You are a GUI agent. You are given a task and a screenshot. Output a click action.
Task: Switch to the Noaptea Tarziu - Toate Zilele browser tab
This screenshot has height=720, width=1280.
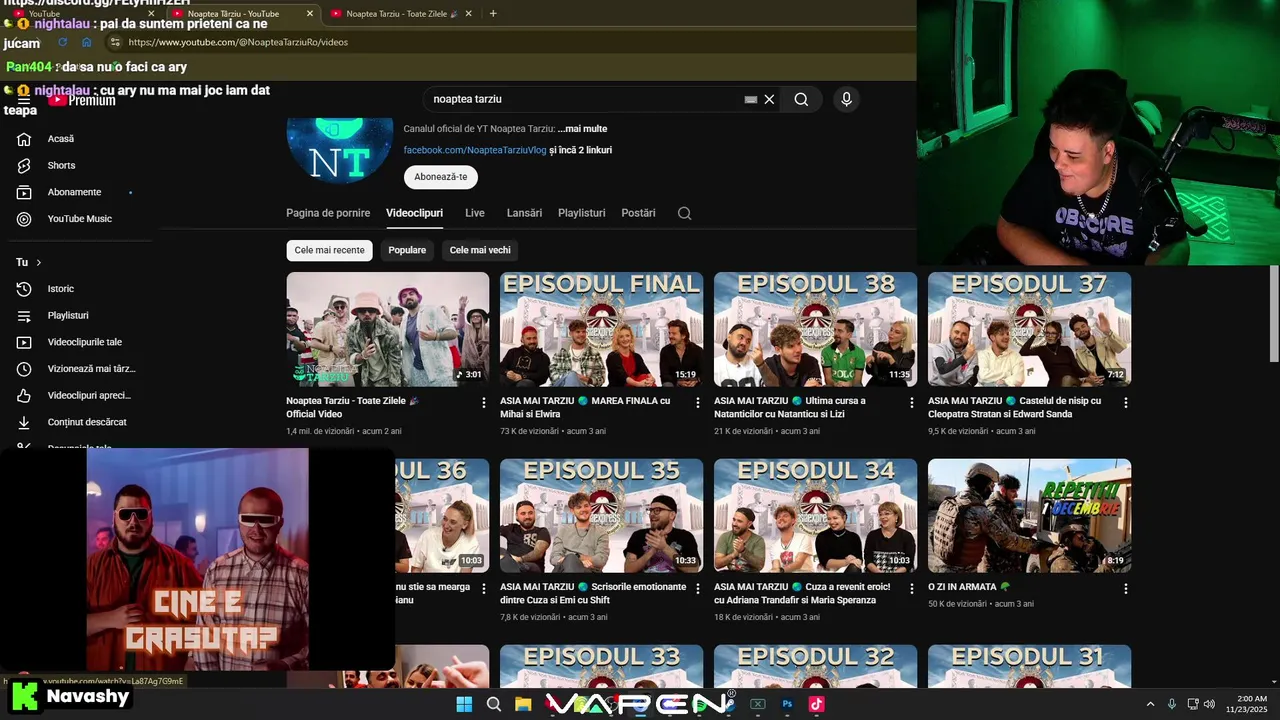(400, 14)
